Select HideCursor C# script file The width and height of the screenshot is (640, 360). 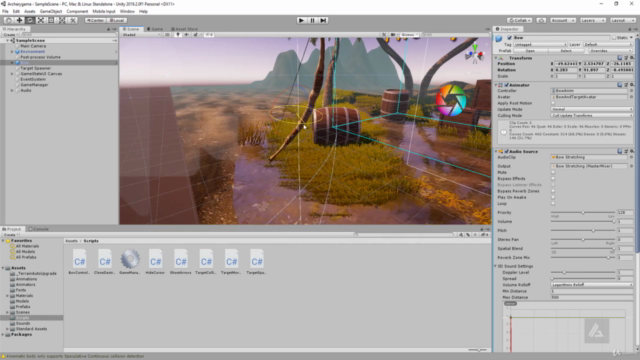(x=156, y=262)
